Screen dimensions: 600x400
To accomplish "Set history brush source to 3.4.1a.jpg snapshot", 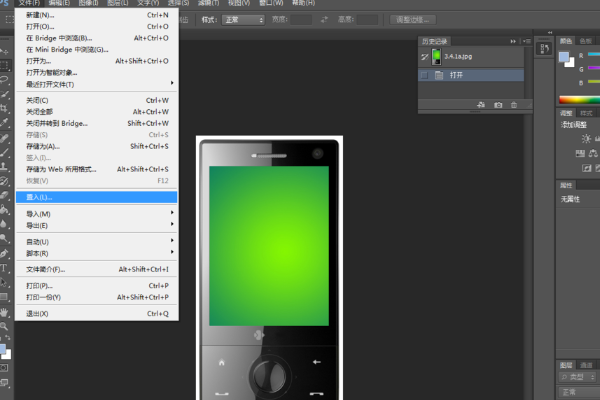I will click(424, 57).
